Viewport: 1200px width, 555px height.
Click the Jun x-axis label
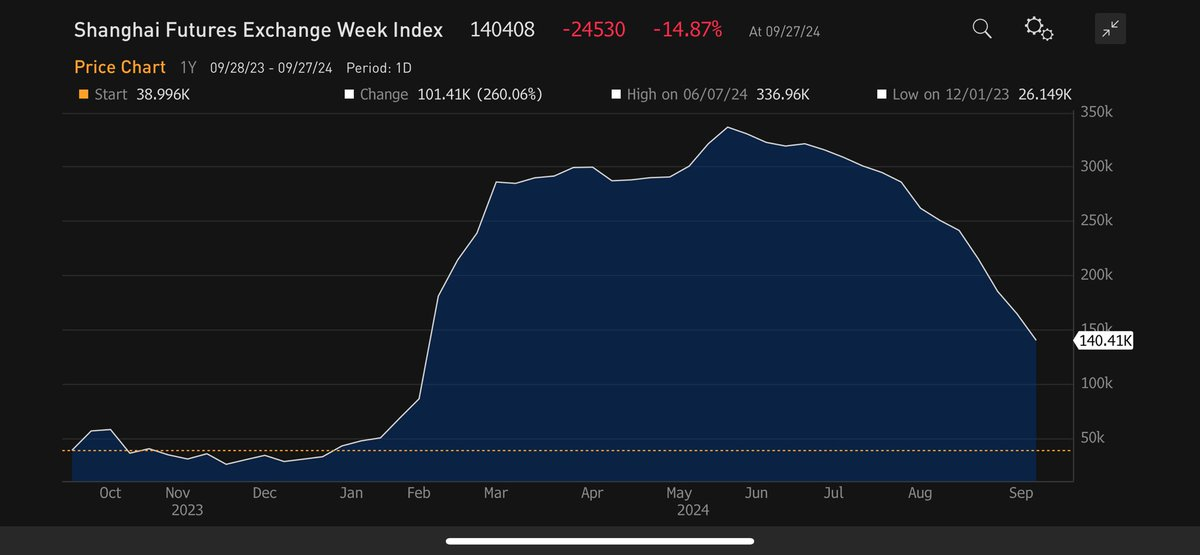(x=757, y=493)
